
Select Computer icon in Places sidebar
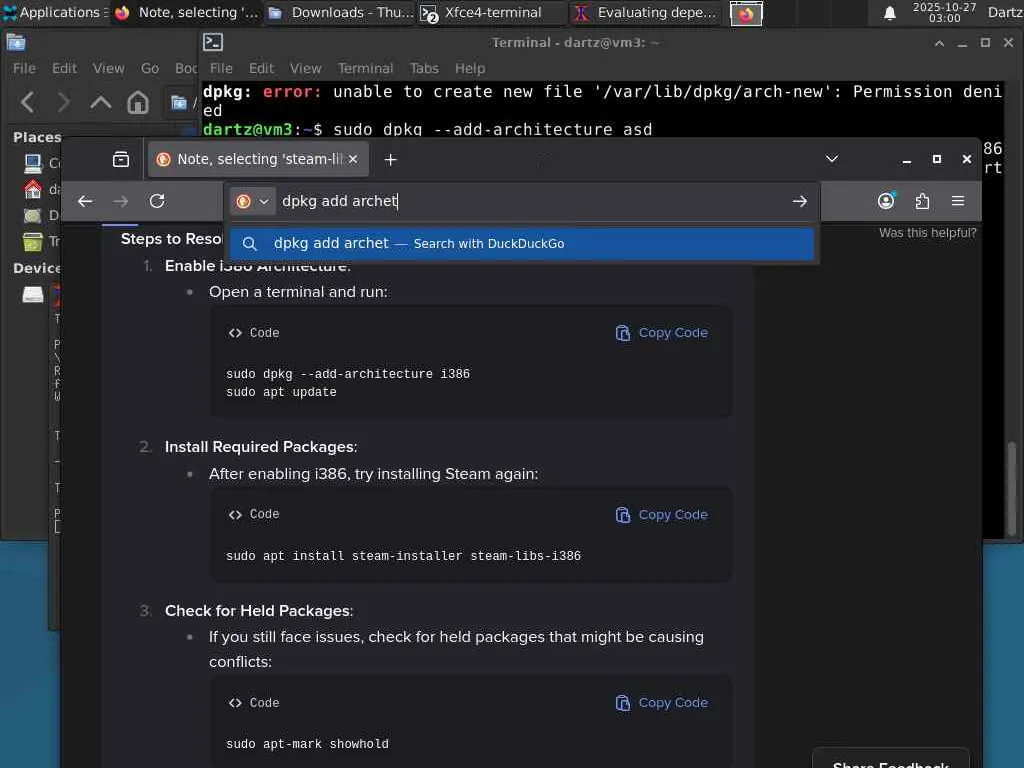33,163
